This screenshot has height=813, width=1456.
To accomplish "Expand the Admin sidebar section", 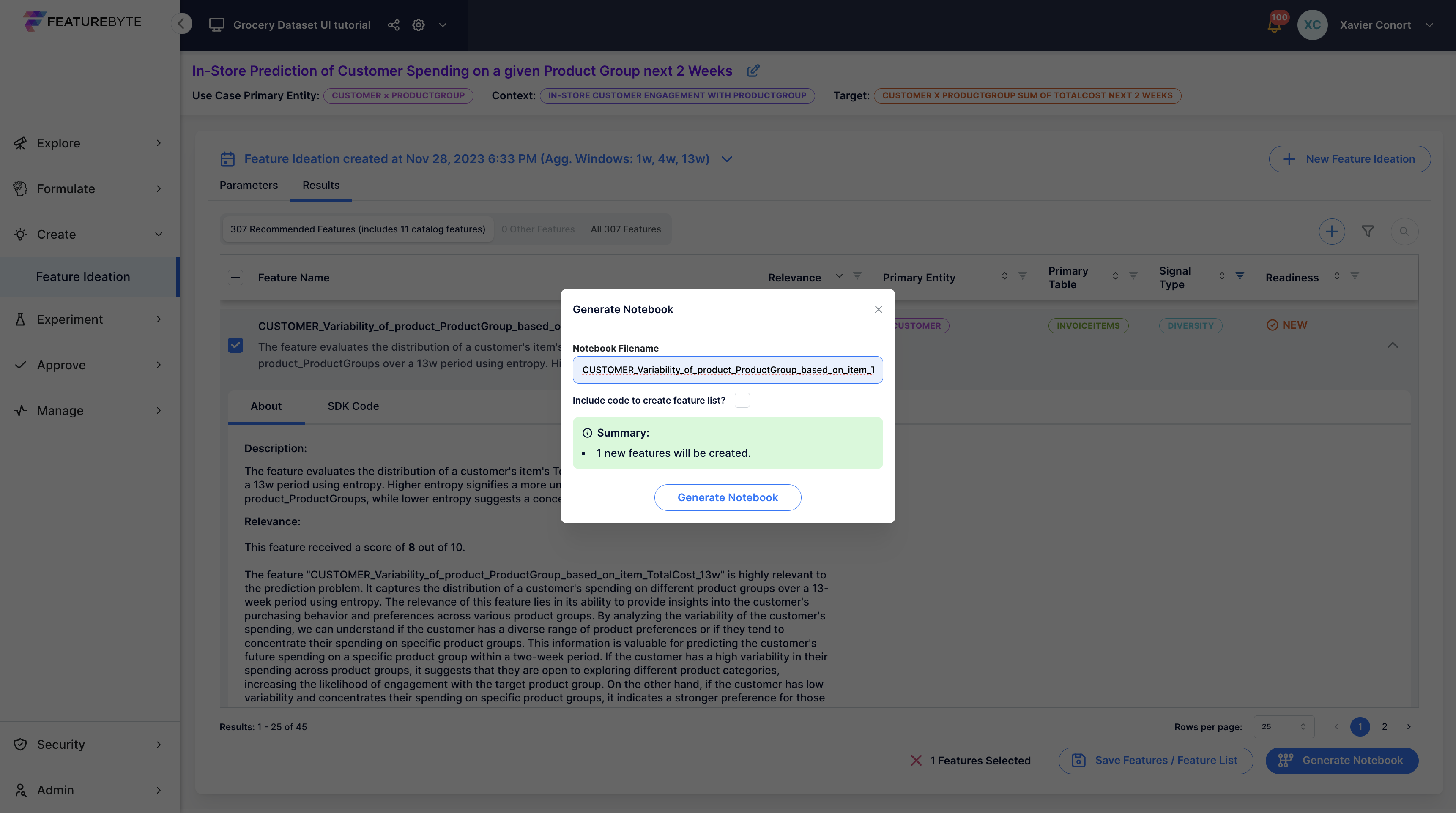I will pos(89,791).
